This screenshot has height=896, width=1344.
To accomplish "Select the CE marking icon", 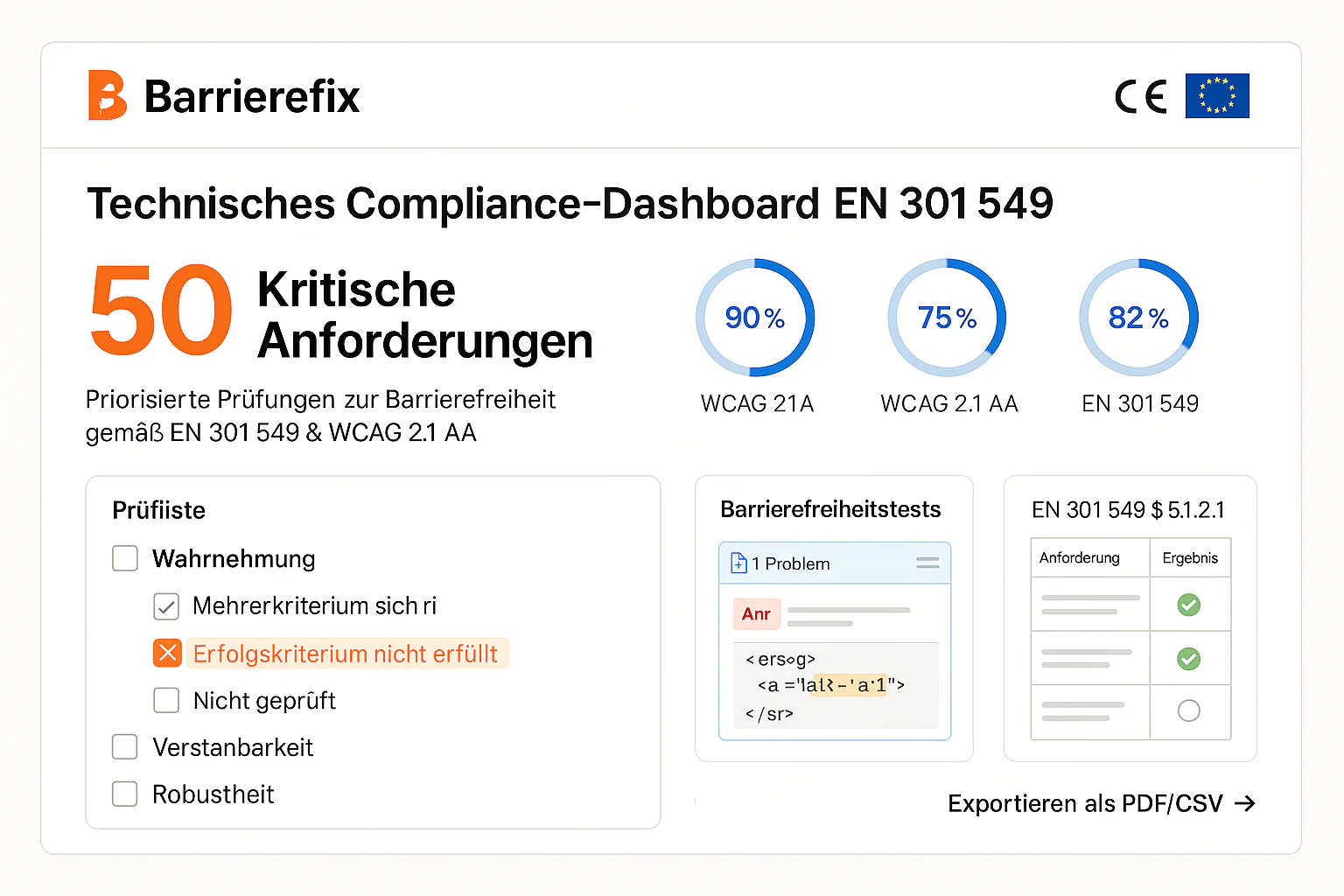I will (1139, 96).
